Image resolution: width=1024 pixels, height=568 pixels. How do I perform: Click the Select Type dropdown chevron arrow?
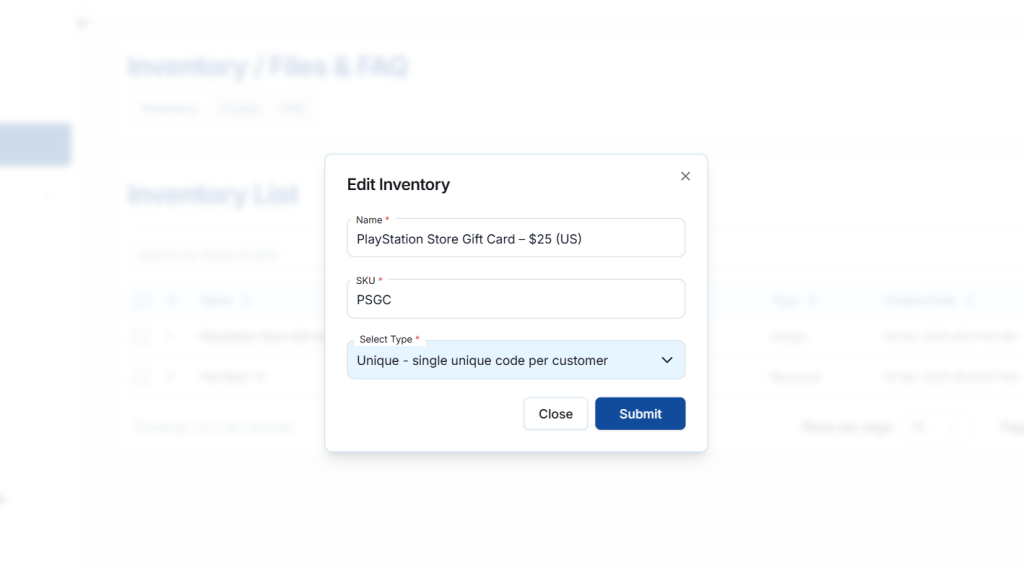pos(667,360)
